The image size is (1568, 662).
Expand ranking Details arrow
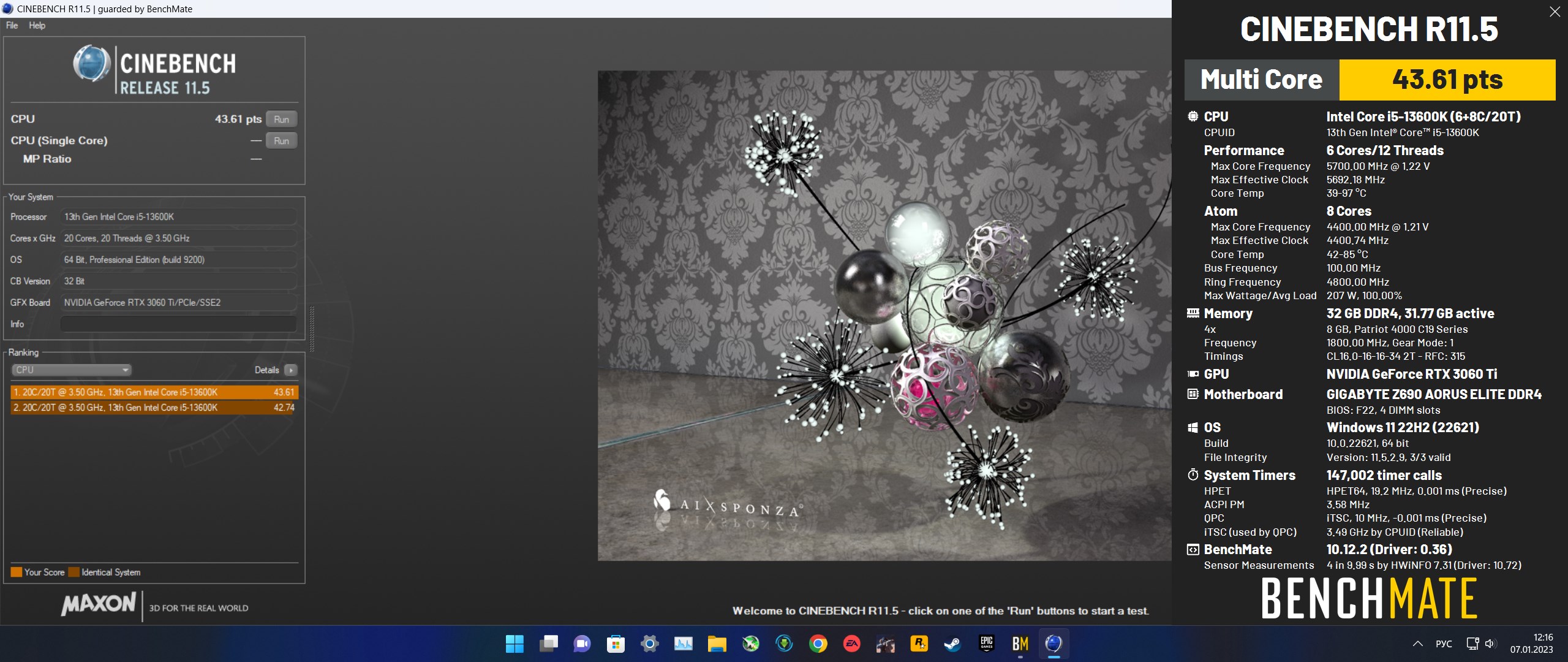(x=292, y=370)
